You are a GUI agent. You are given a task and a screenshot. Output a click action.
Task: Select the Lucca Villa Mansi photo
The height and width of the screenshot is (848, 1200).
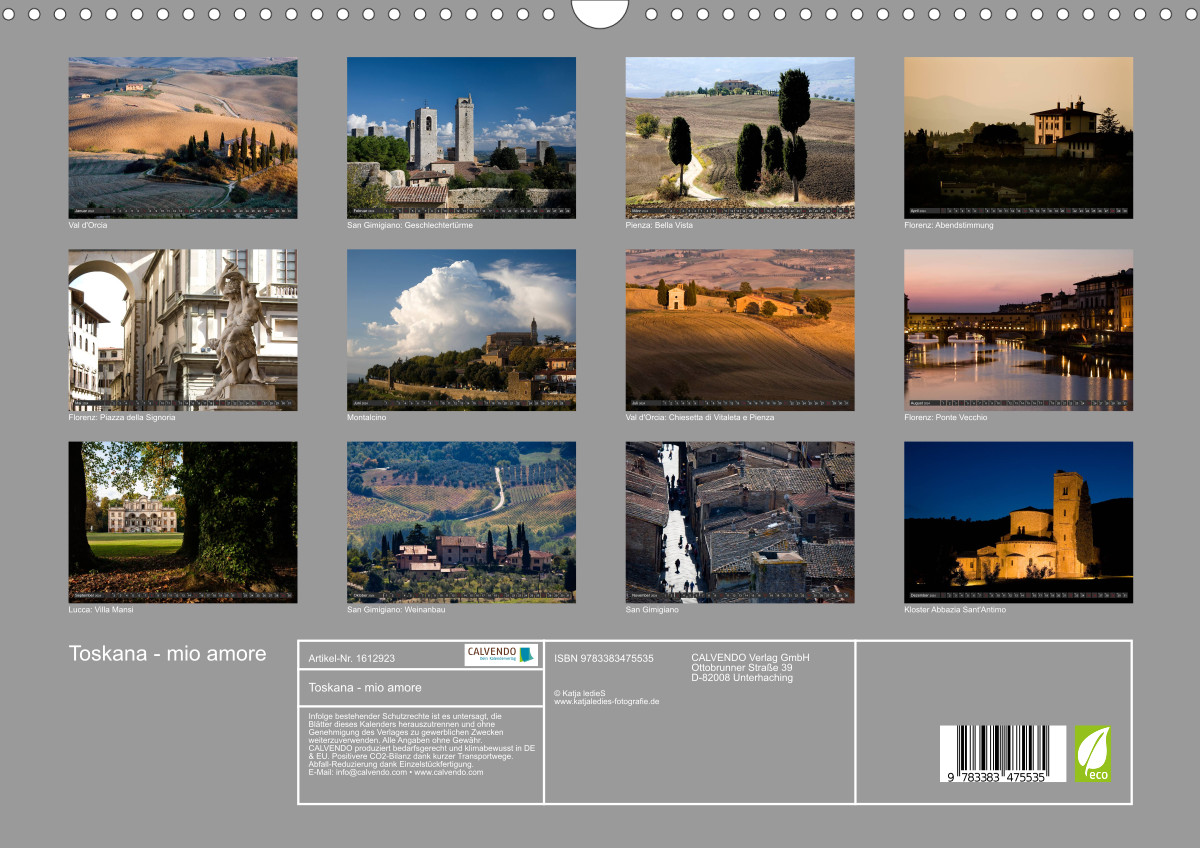tap(182, 522)
